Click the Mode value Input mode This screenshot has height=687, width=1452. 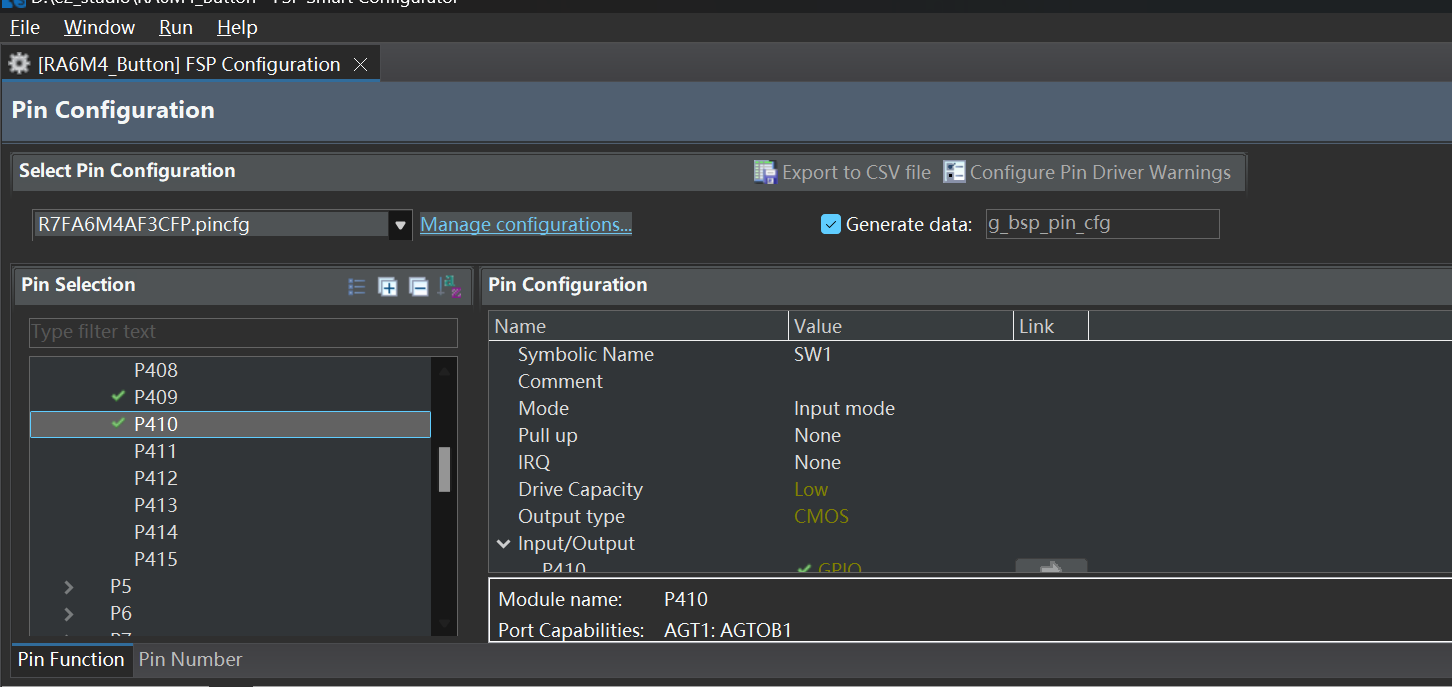point(844,409)
